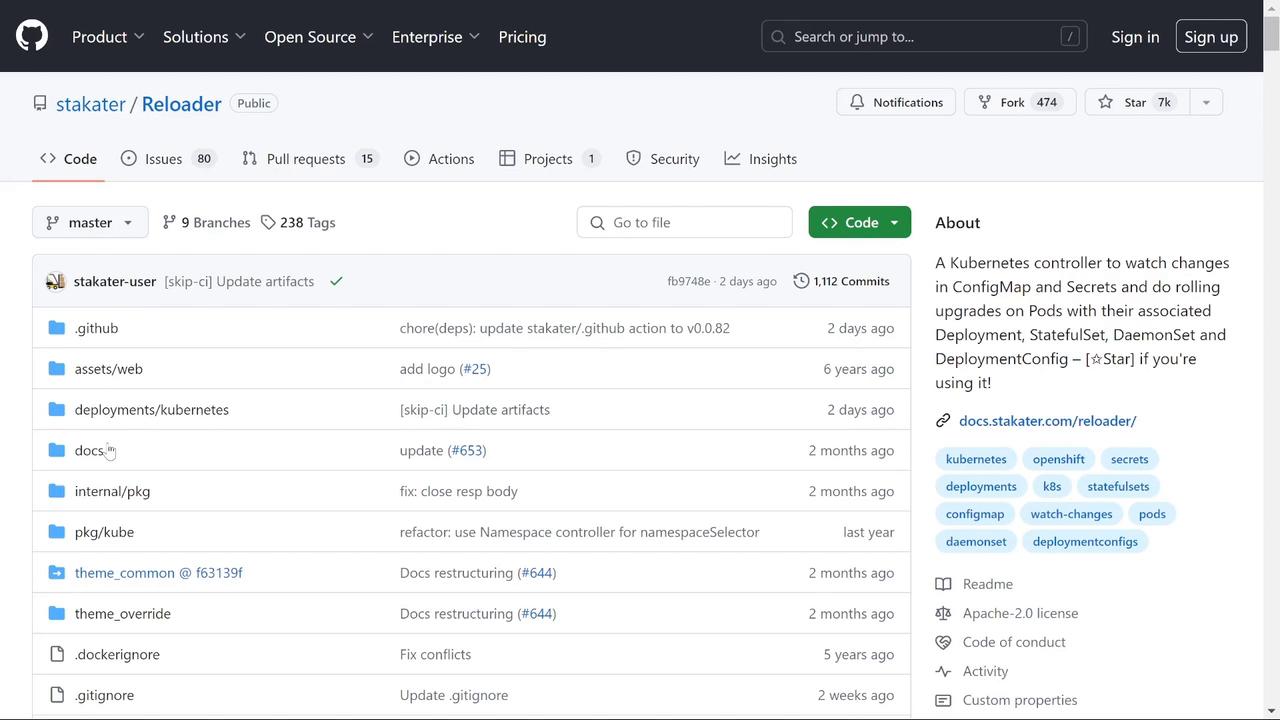Star the Reloader repository
Image resolution: width=1280 pixels, height=720 pixels.
1135,102
